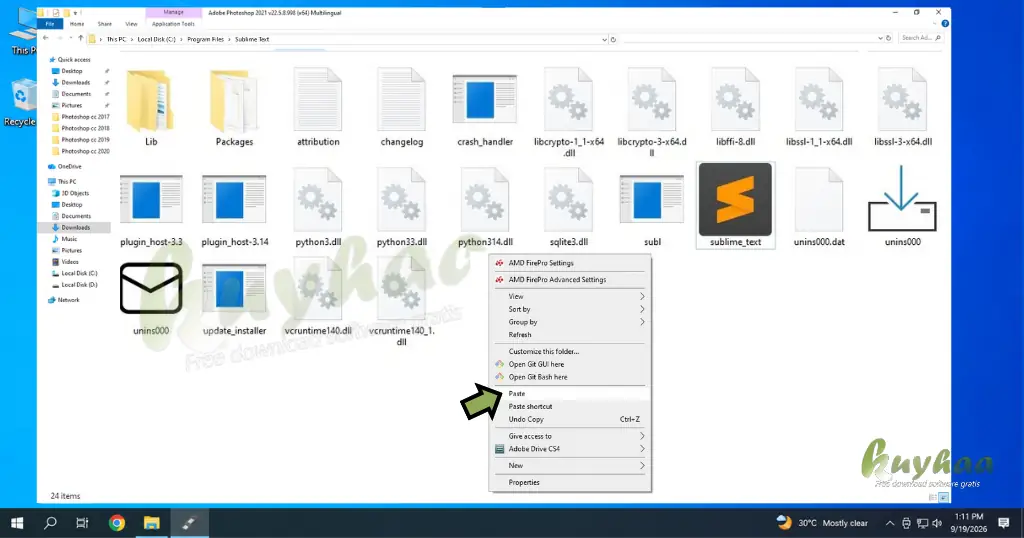The width and height of the screenshot is (1024, 538).
Task: Open Google Chrome from the taskbar
Action: point(117,522)
